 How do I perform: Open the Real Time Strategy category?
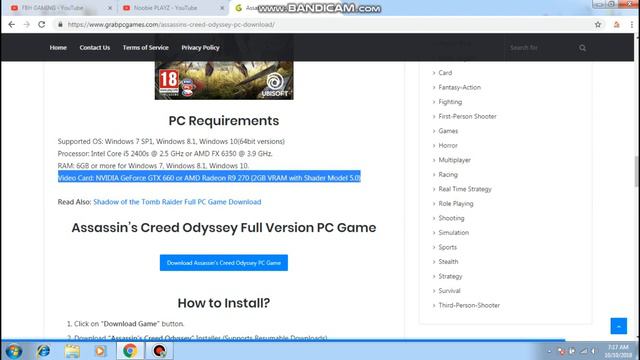465,189
